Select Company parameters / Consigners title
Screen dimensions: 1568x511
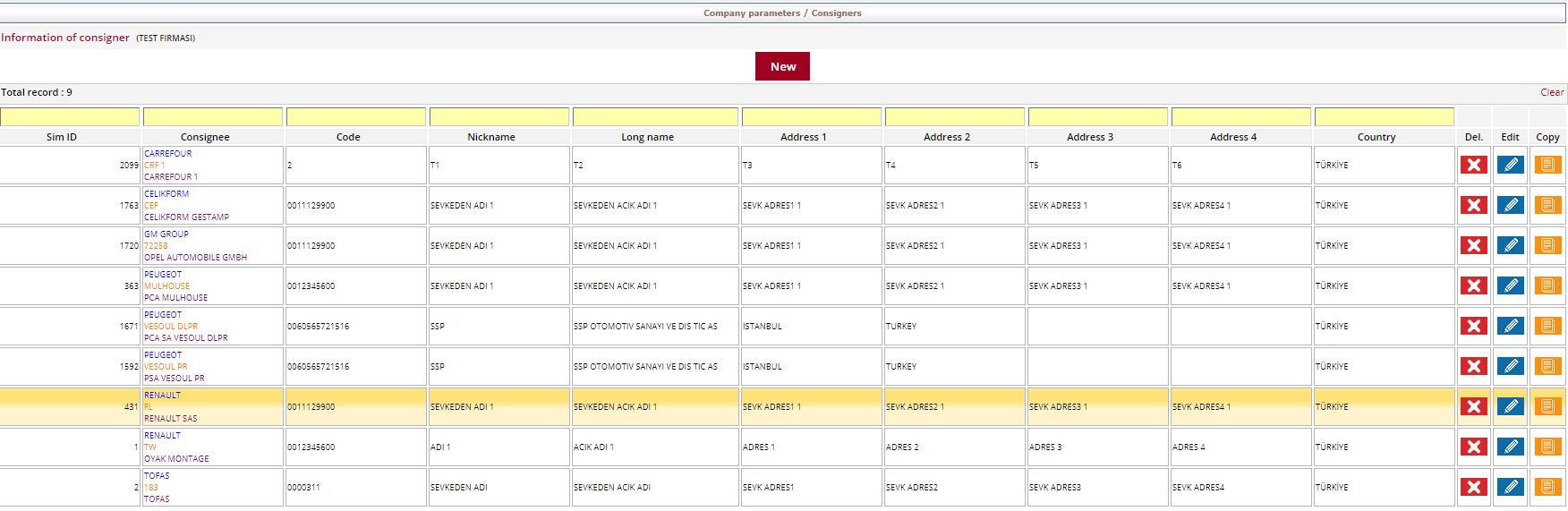click(x=782, y=13)
